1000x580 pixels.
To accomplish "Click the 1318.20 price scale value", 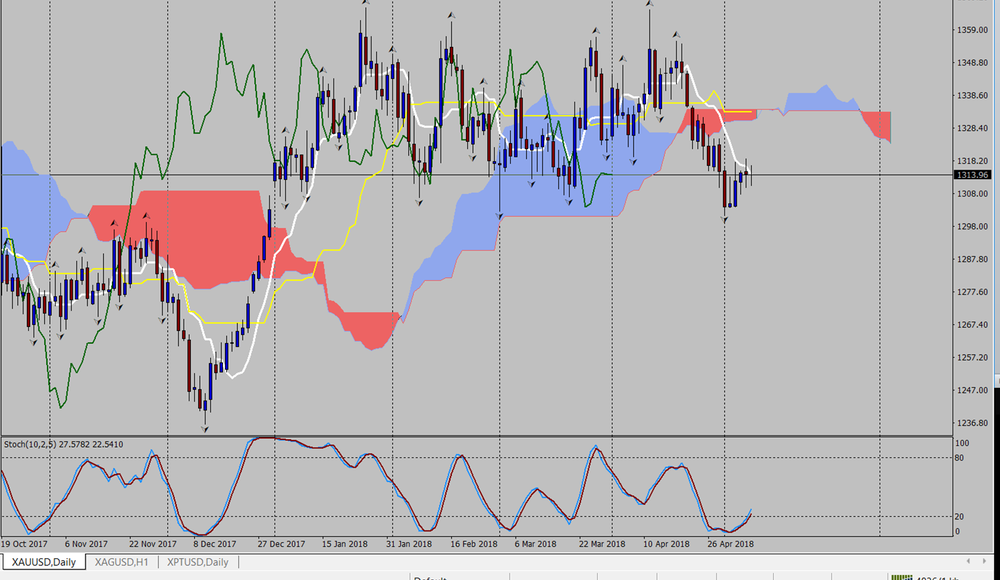I will coord(972,161).
